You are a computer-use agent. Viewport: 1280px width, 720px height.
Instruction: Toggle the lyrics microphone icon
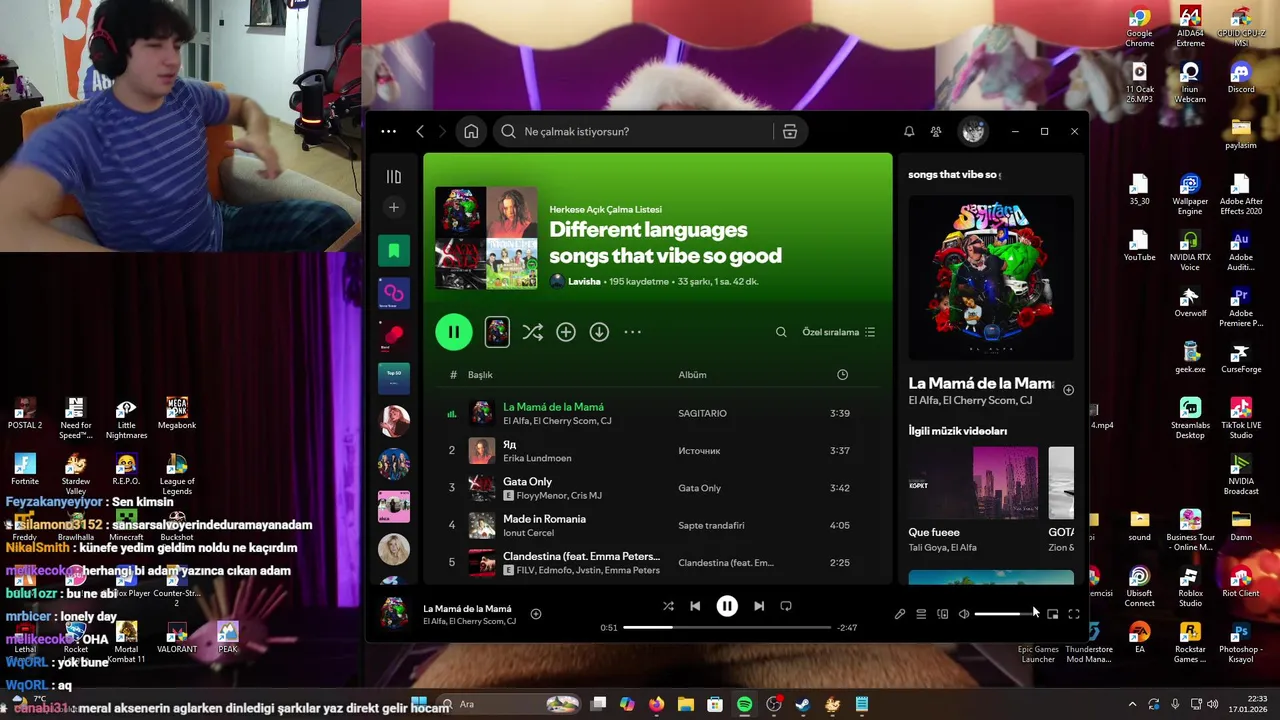[x=900, y=614]
